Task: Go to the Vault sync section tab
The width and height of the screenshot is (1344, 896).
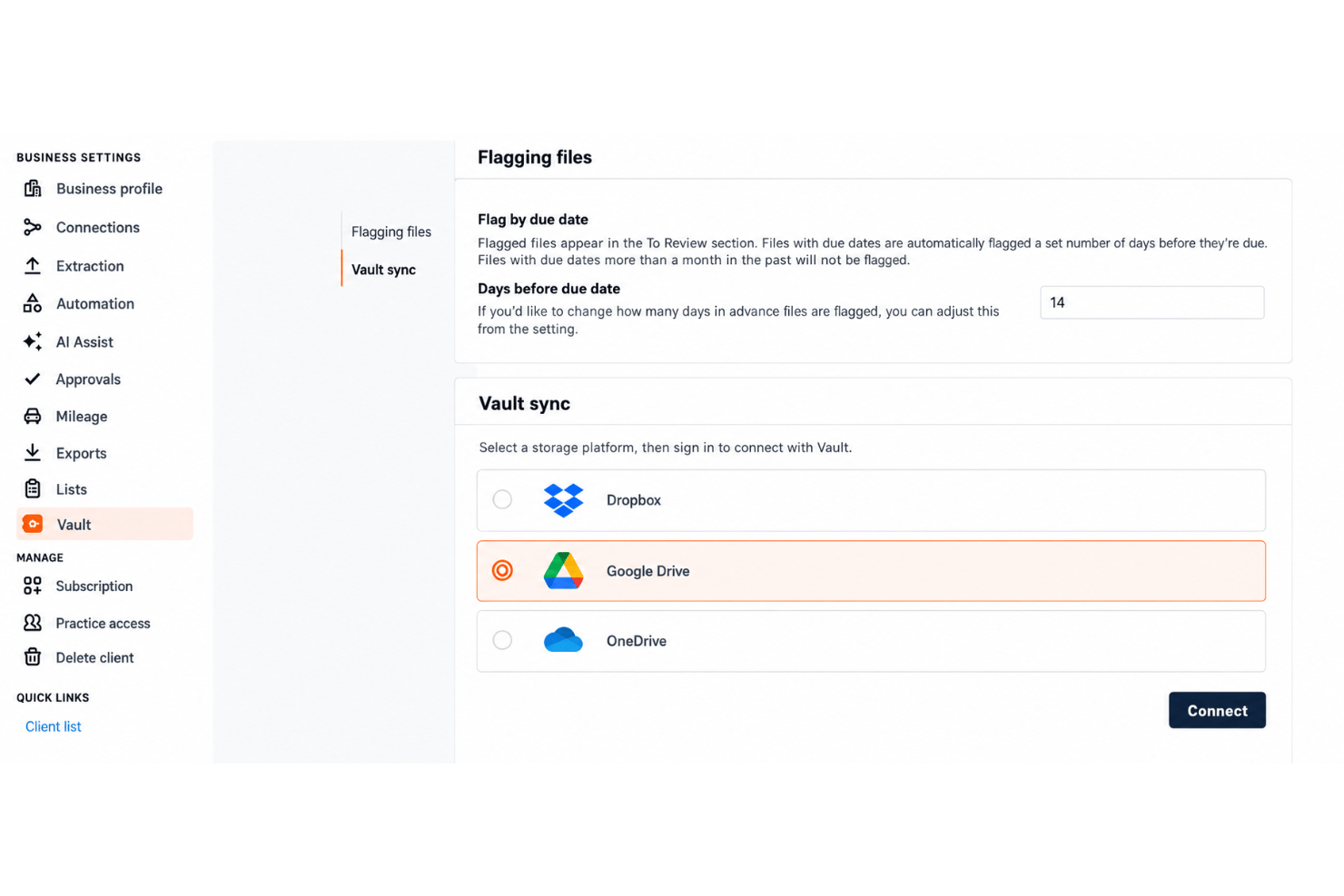Action: (383, 270)
